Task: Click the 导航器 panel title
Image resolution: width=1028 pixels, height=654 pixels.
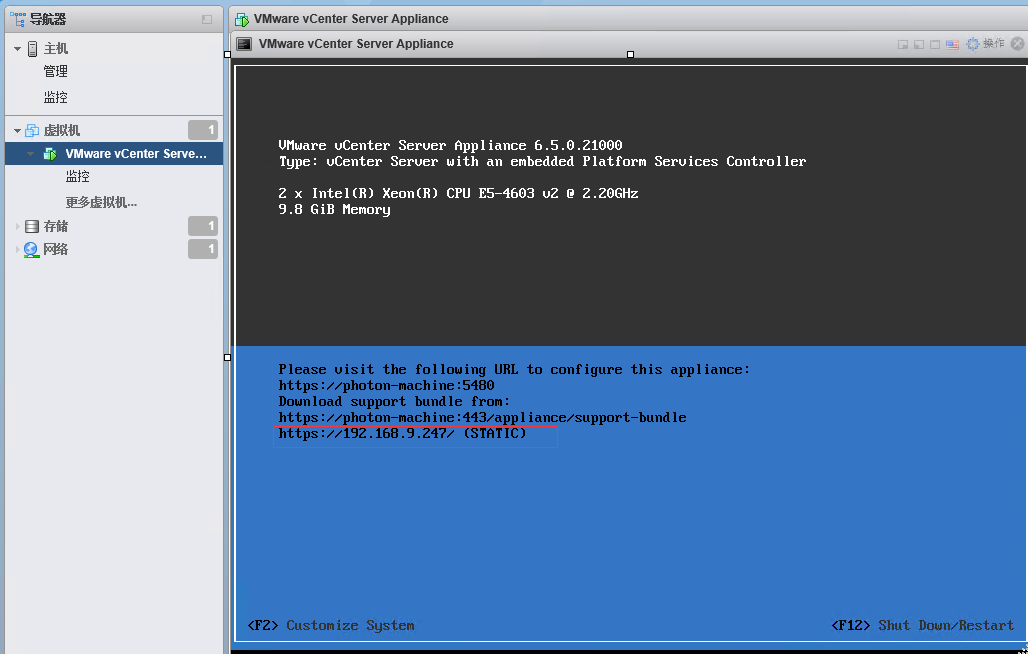Action: [49, 20]
